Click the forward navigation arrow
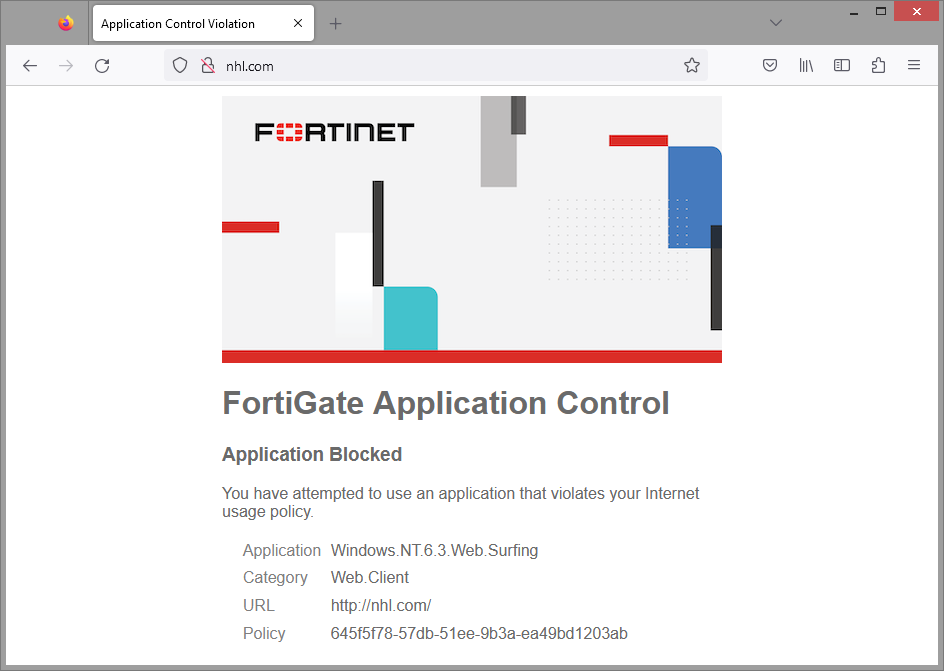This screenshot has height=671, width=944. tap(66, 65)
